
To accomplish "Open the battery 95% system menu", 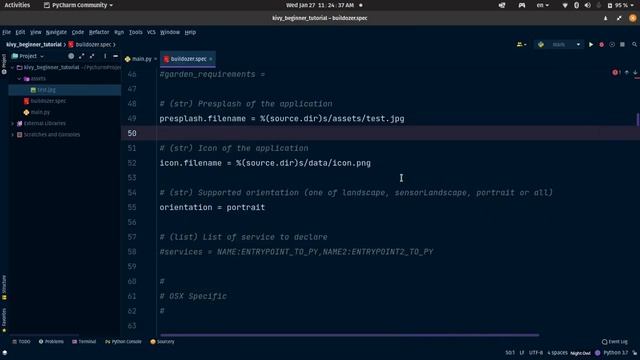I will [x=621, y=5].
